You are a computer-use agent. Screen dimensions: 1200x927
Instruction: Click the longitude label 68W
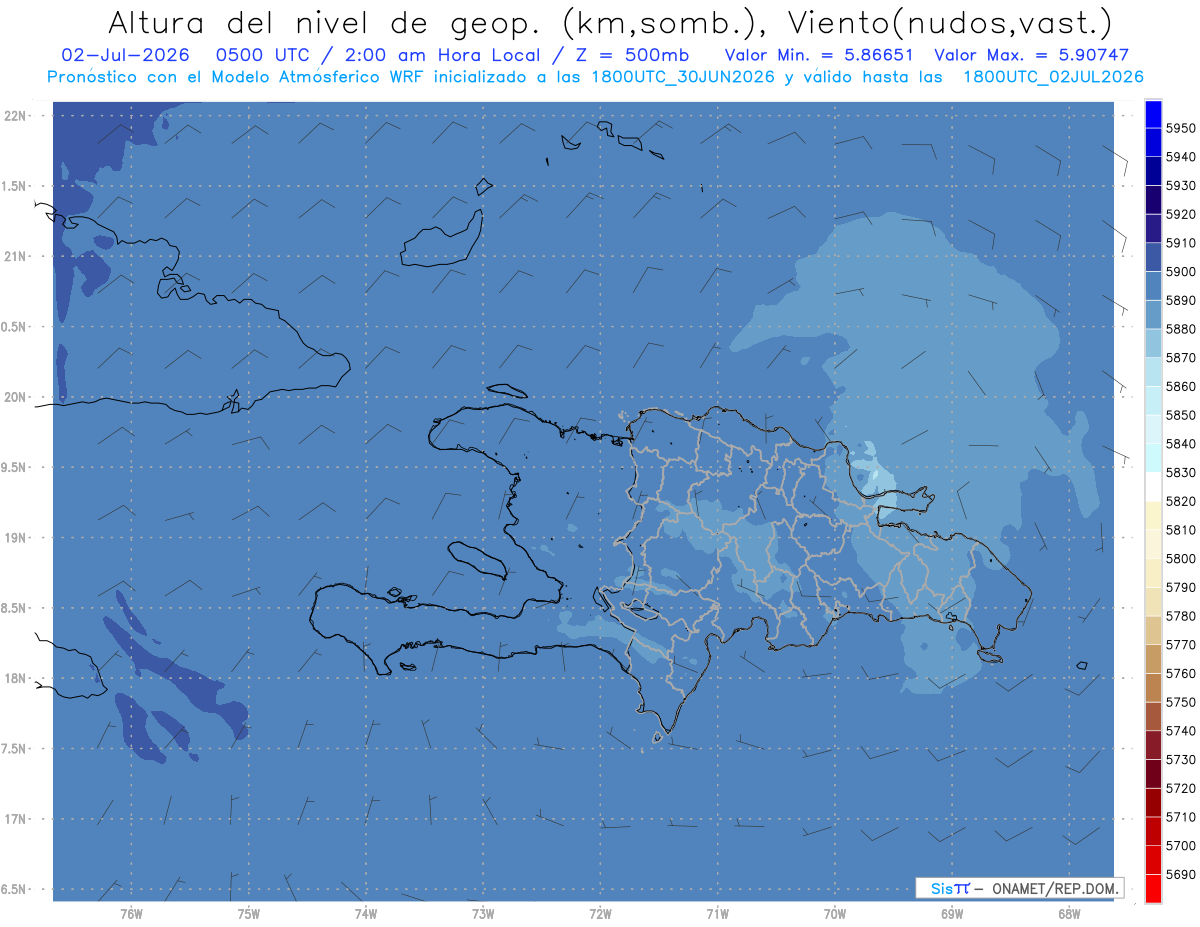click(x=1068, y=914)
